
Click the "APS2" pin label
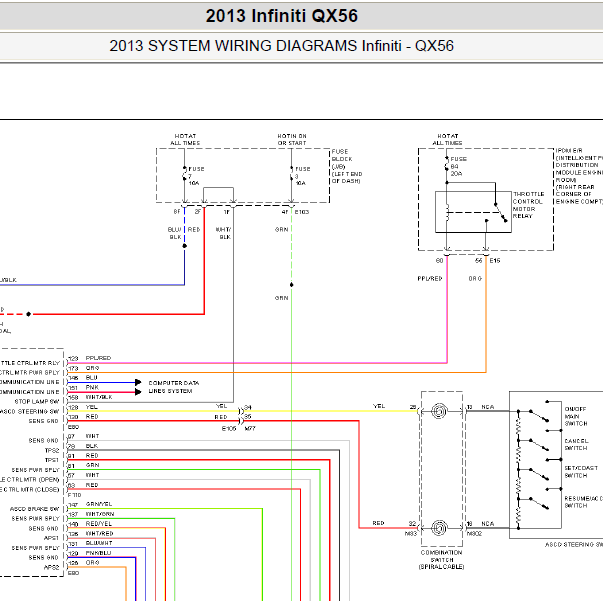(x=52, y=567)
